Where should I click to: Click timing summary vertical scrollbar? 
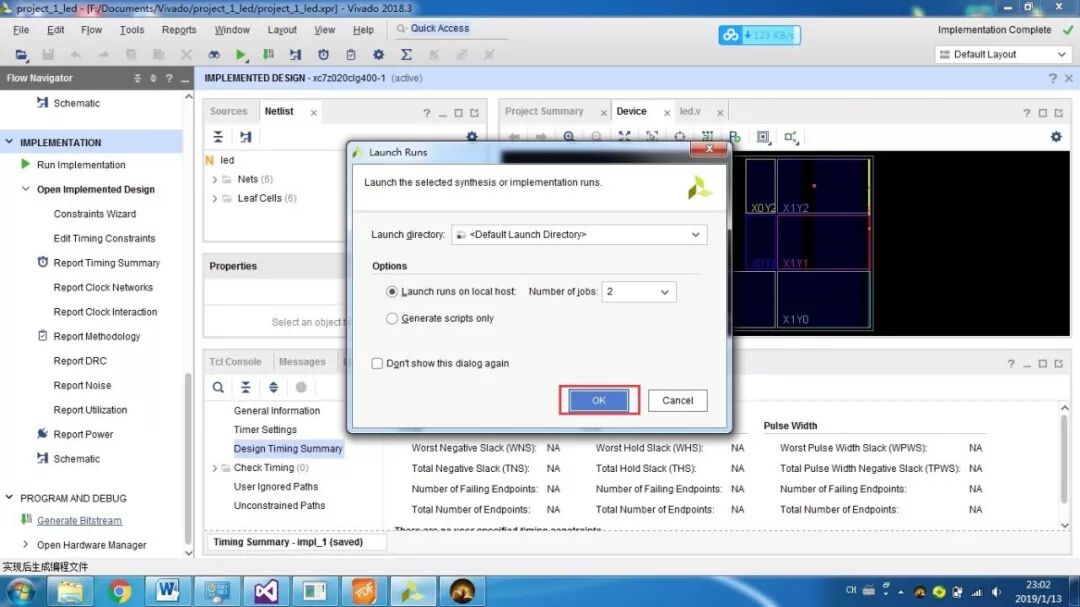click(x=1065, y=458)
